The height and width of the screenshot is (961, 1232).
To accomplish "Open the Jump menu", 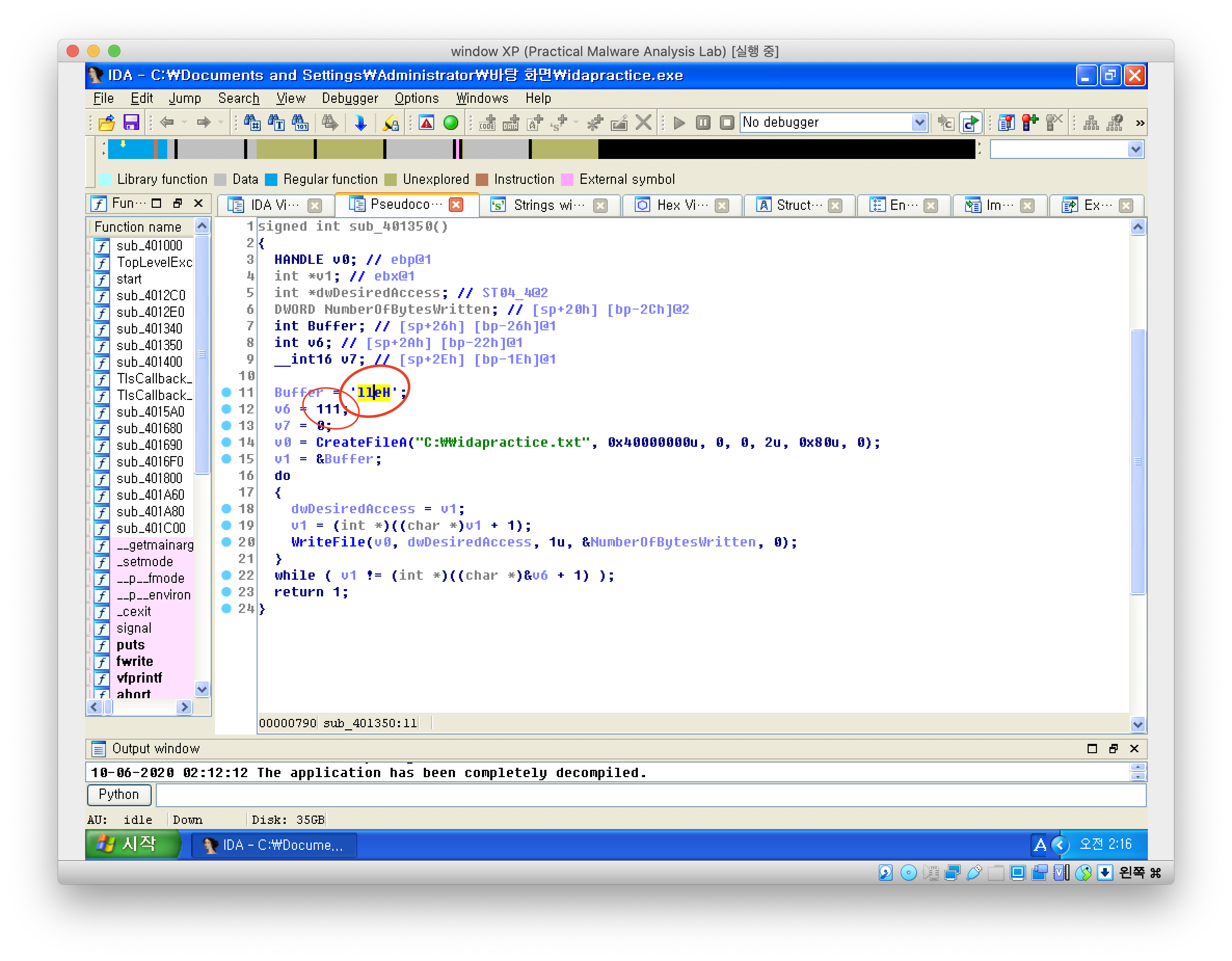I will point(185,98).
